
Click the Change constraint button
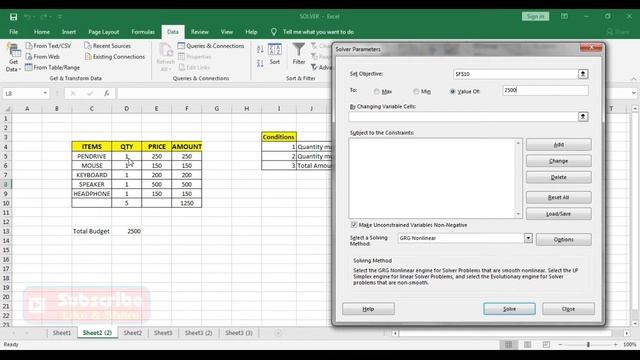click(558, 161)
